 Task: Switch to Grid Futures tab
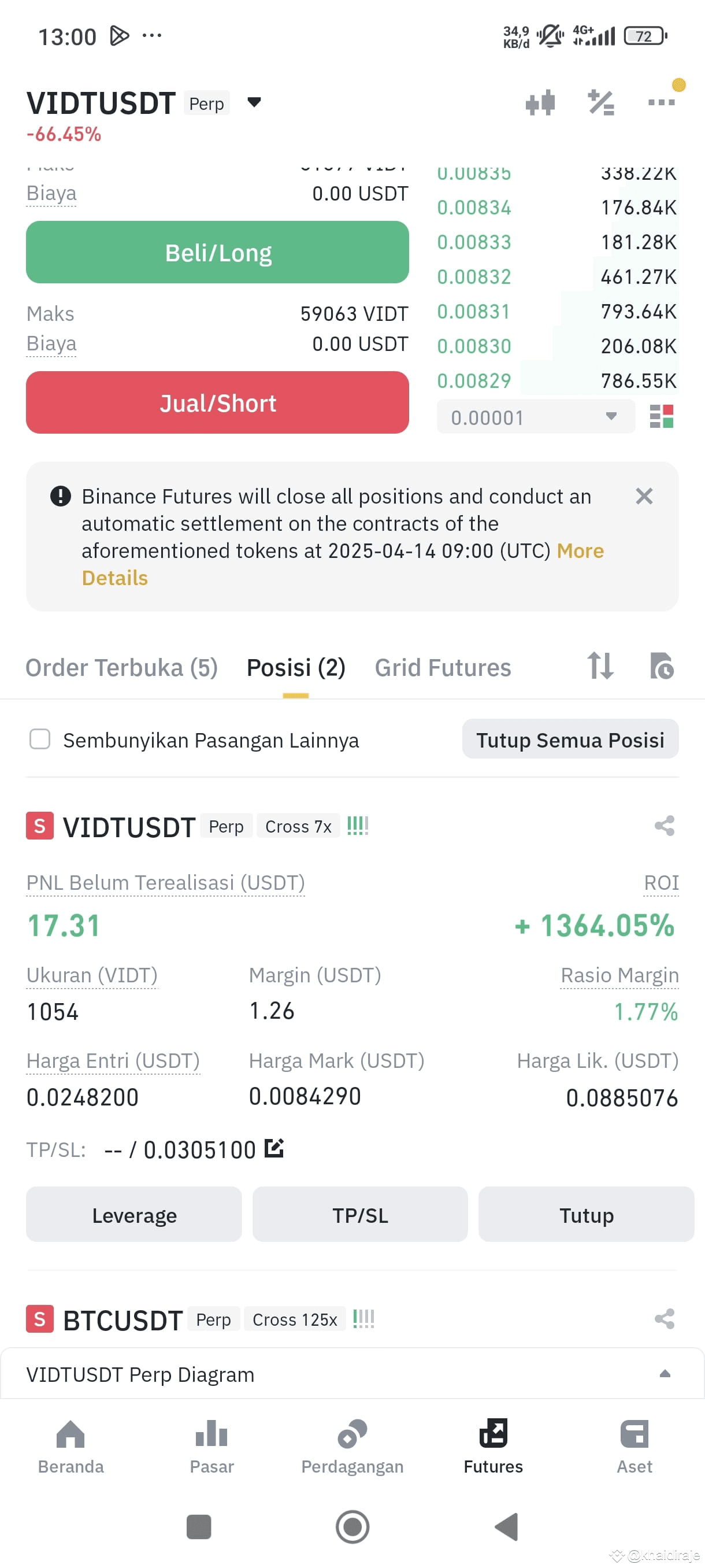point(443,668)
